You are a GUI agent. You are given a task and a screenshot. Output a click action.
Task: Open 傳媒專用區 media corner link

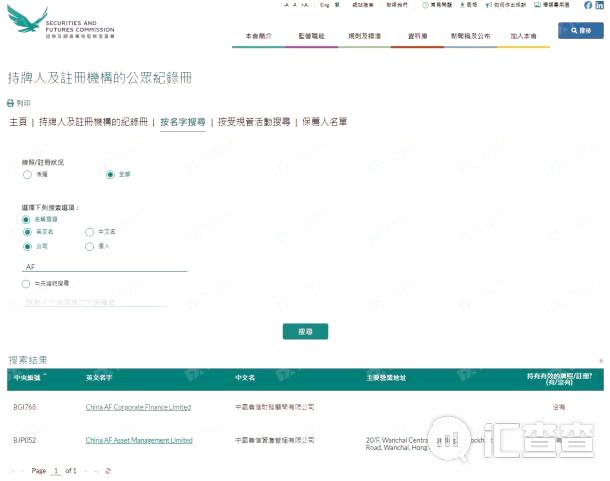tap(552, 5)
